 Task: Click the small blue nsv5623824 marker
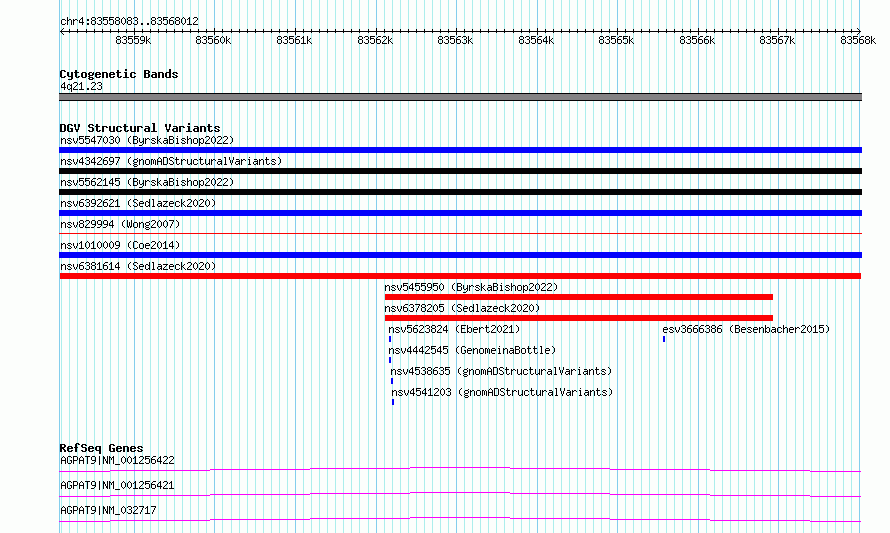coord(390,339)
